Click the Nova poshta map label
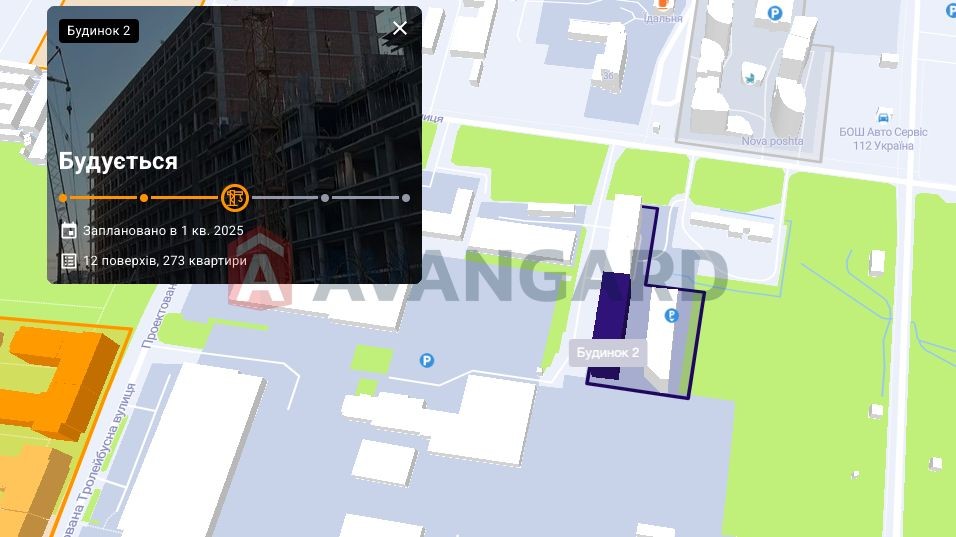The width and height of the screenshot is (956, 537). point(772,141)
